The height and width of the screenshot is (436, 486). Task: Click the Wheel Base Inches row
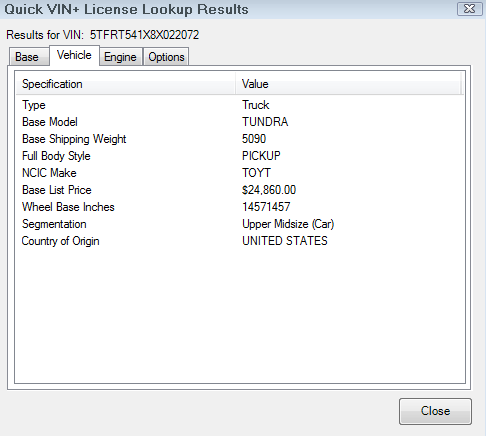pyautogui.click(x=240, y=207)
